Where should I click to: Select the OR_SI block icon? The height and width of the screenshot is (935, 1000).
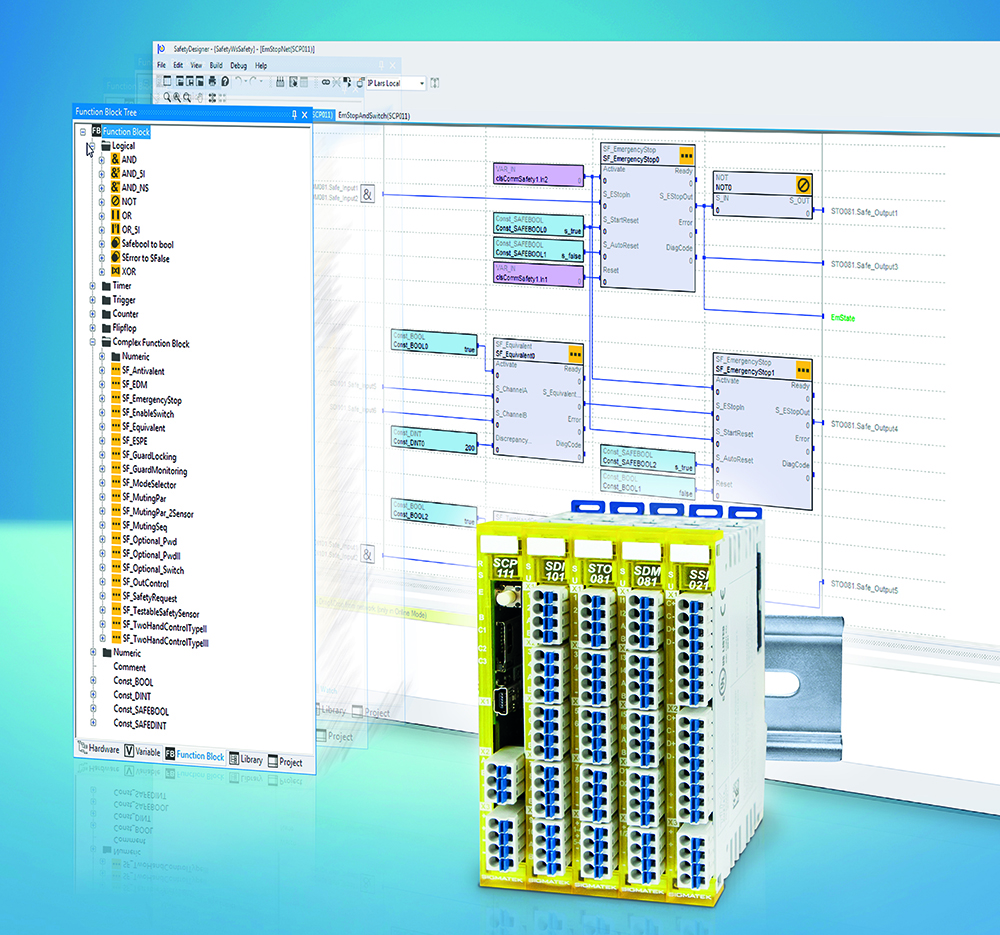tap(115, 229)
